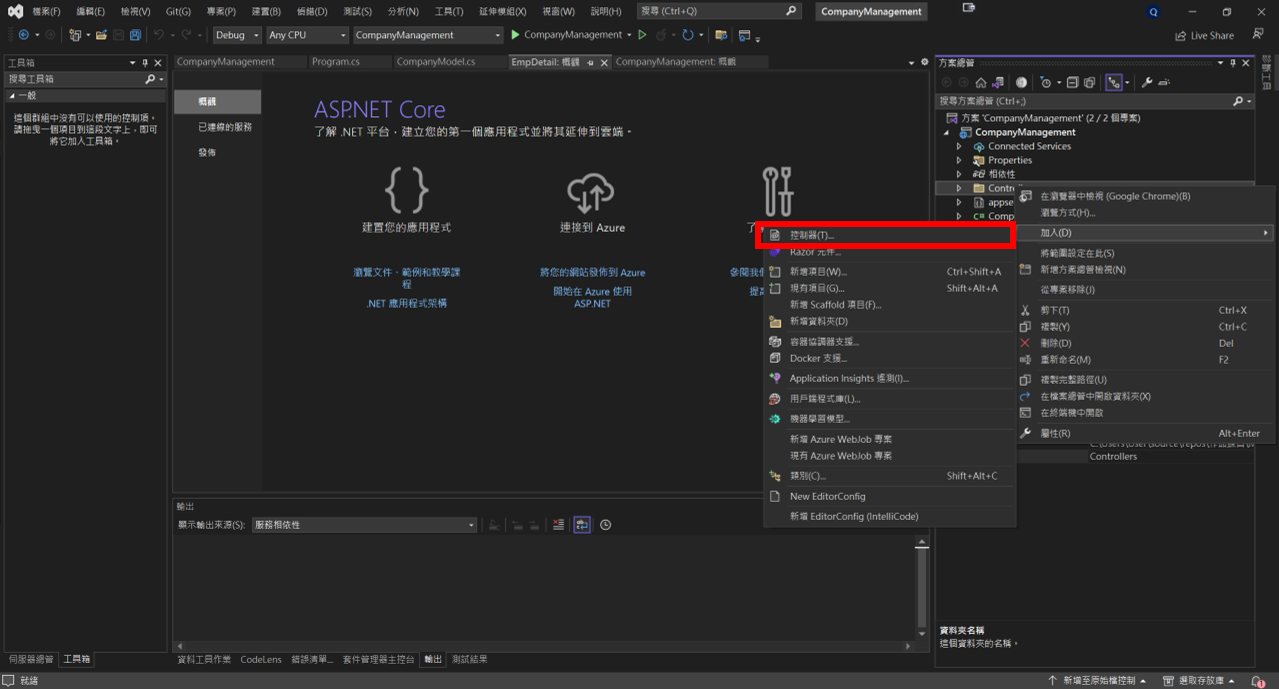
Task: Open CompanyManagement startup project dropdown
Action: [428, 35]
